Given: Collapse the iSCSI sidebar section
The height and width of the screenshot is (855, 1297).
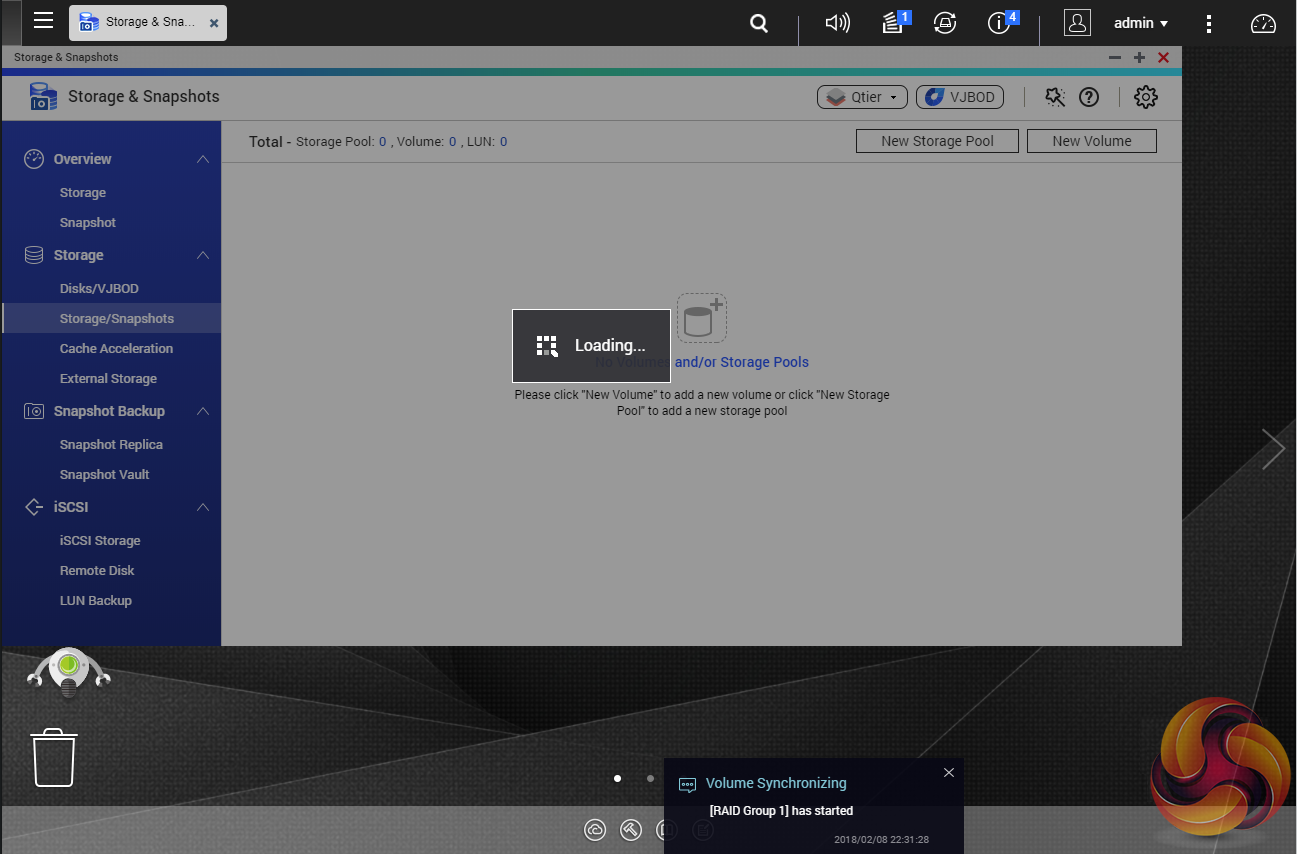Looking at the screenshot, I should [x=203, y=507].
